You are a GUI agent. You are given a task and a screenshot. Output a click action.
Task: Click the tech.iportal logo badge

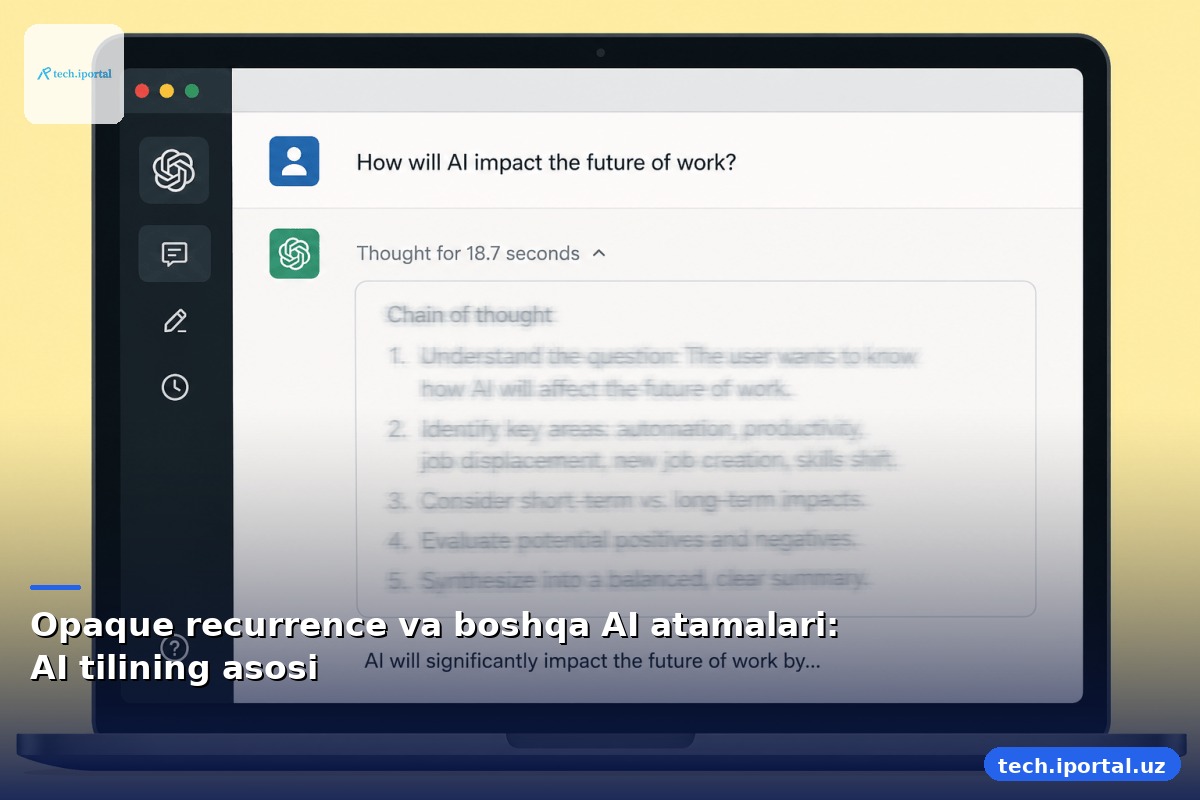(x=74, y=74)
